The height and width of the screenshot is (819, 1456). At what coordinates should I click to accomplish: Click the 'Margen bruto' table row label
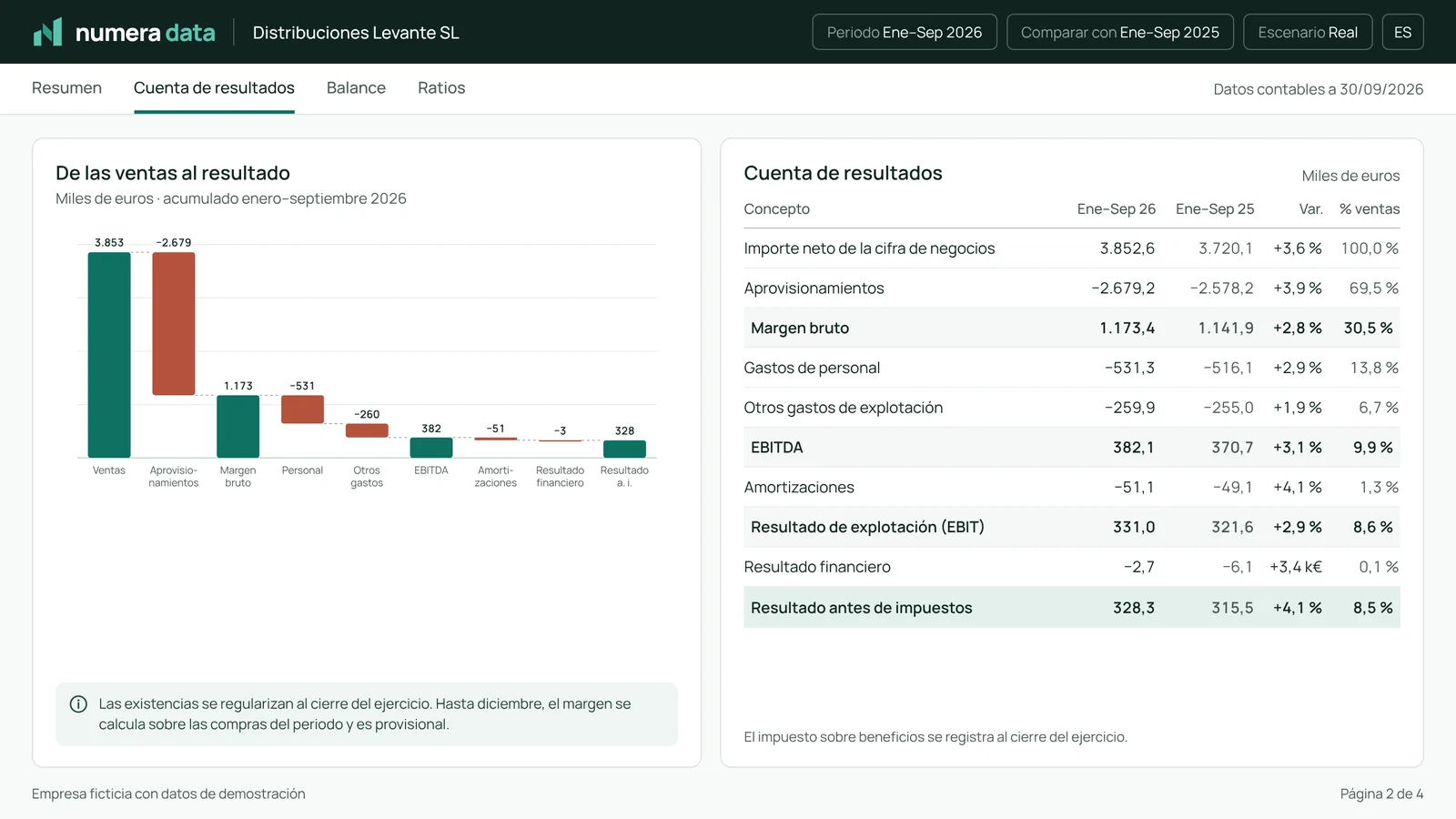coord(800,329)
